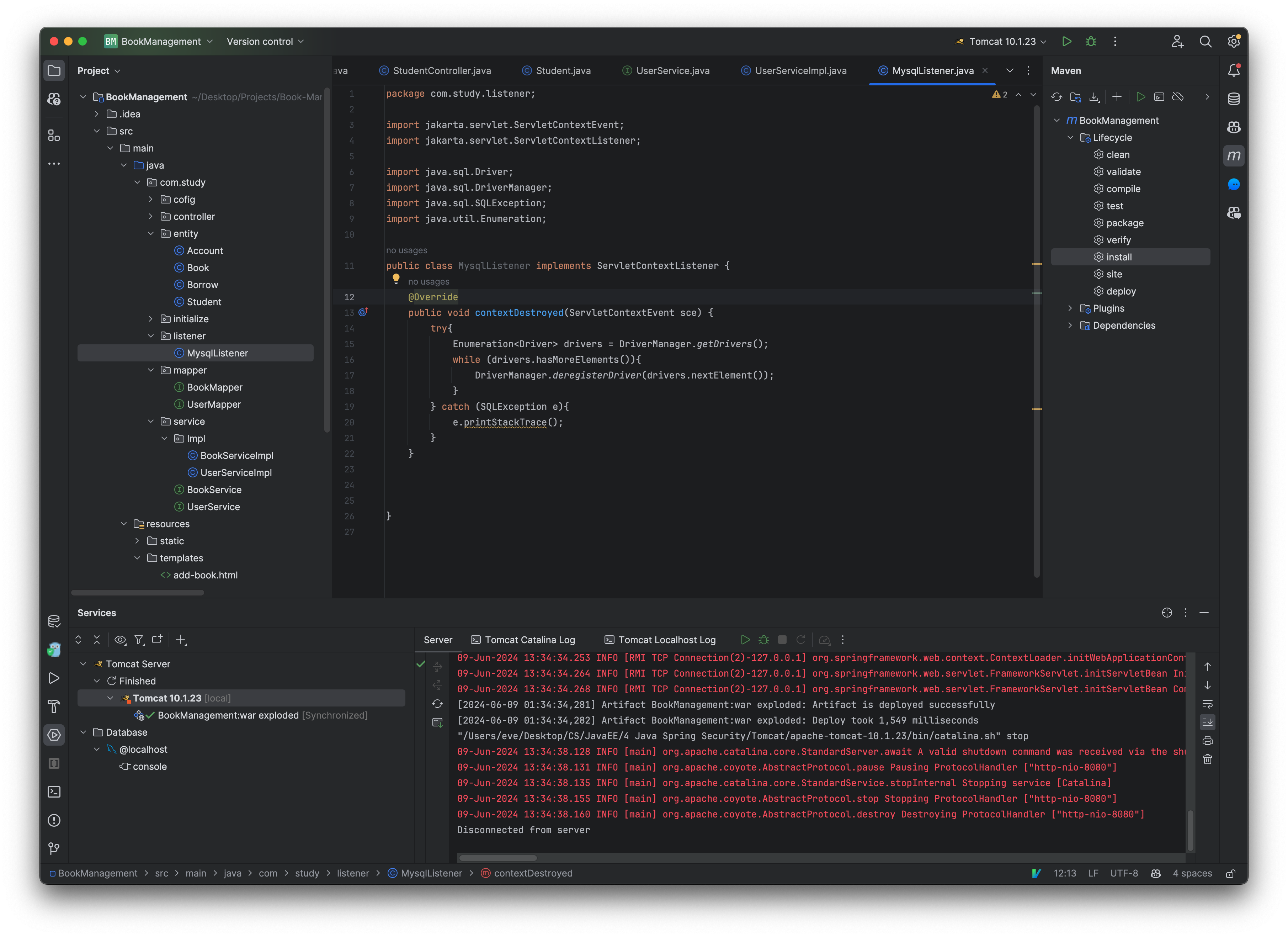Viewport: 1288px width, 937px height.
Task: Expand the Dependencies node in the Maven panel
Action: click(x=1070, y=325)
